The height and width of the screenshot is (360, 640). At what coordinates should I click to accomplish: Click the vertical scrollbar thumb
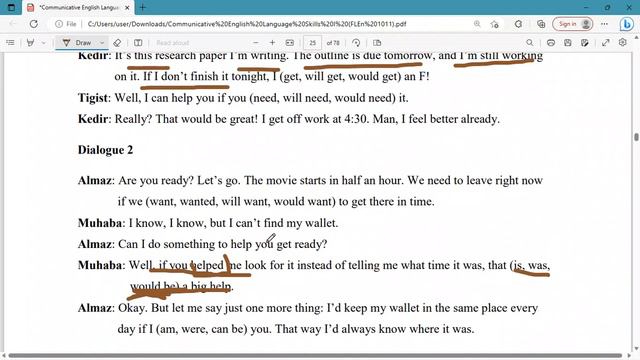click(636, 137)
